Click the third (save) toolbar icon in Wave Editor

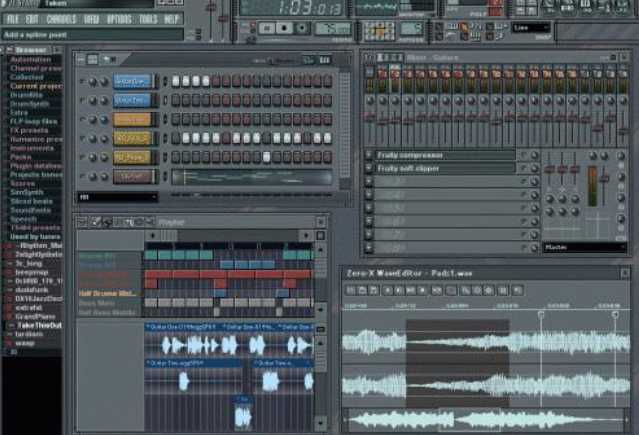373,290
